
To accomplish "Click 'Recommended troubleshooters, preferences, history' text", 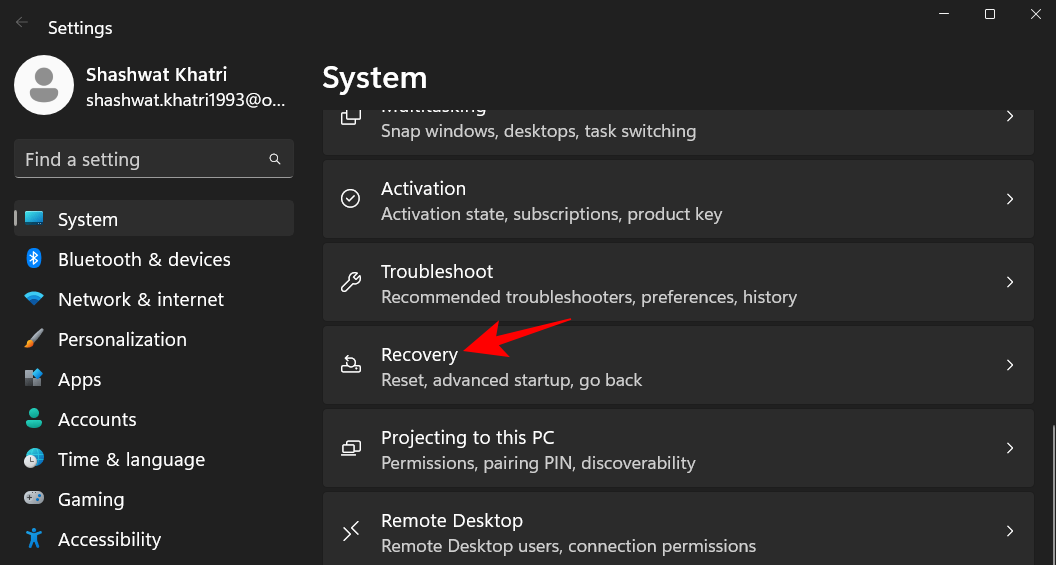I will (x=589, y=297).
